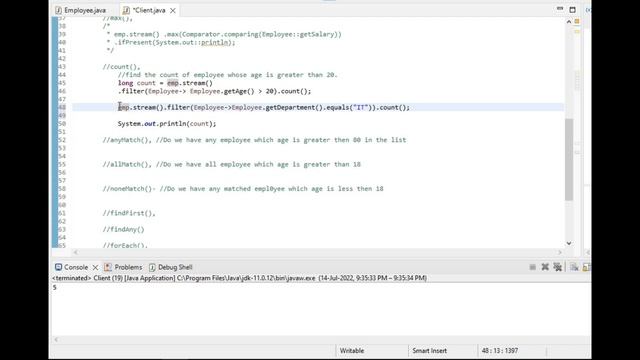The width and height of the screenshot is (640, 360).
Task: Maximize the editor area
Action: (x=572, y=9)
